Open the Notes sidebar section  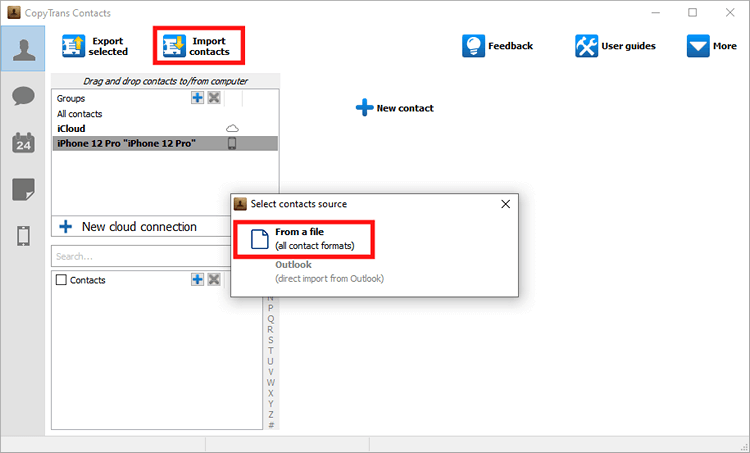[x=23, y=189]
